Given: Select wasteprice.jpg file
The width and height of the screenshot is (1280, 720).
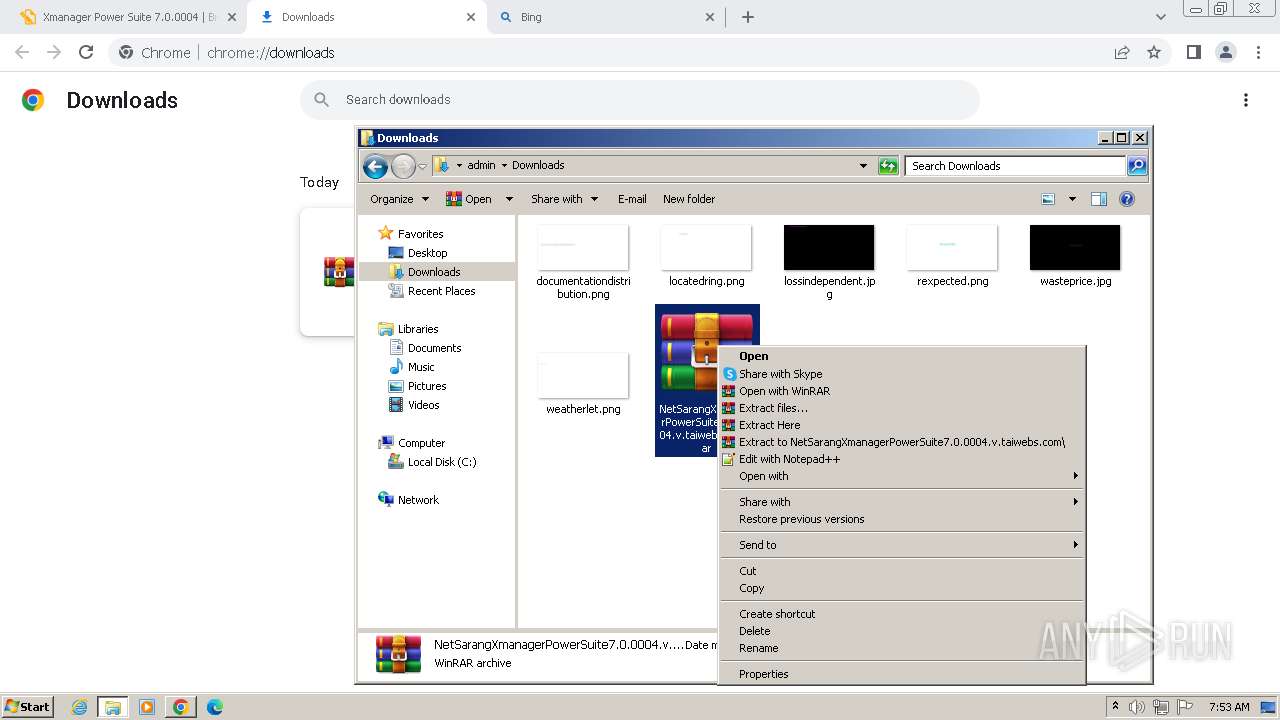Looking at the screenshot, I should click(x=1075, y=256).
